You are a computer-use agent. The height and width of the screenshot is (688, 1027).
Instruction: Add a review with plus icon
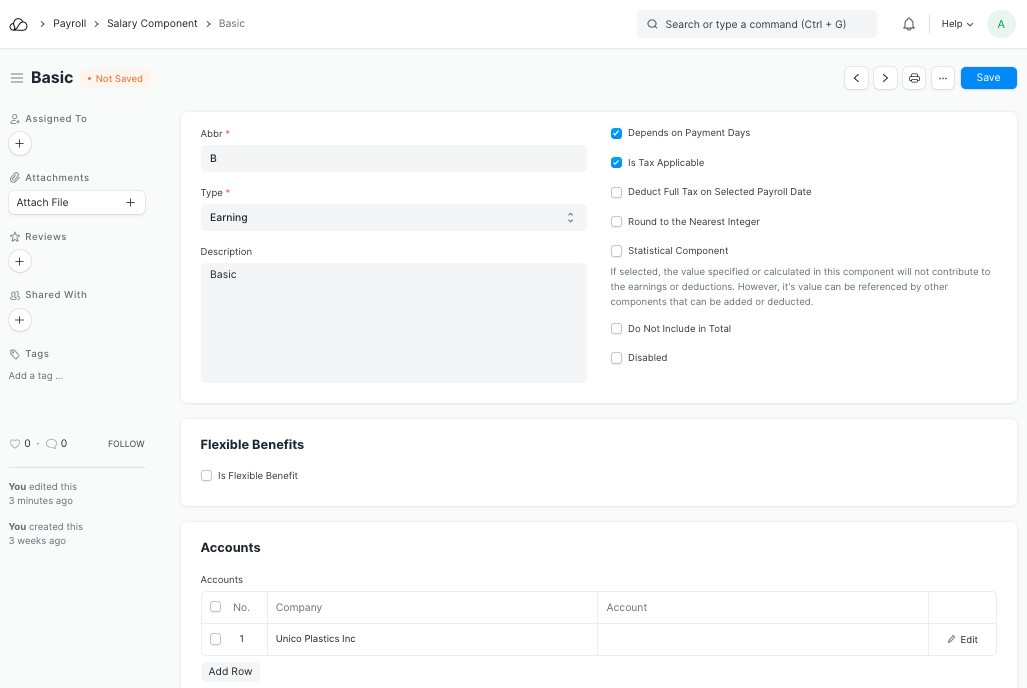pos(20,262)
